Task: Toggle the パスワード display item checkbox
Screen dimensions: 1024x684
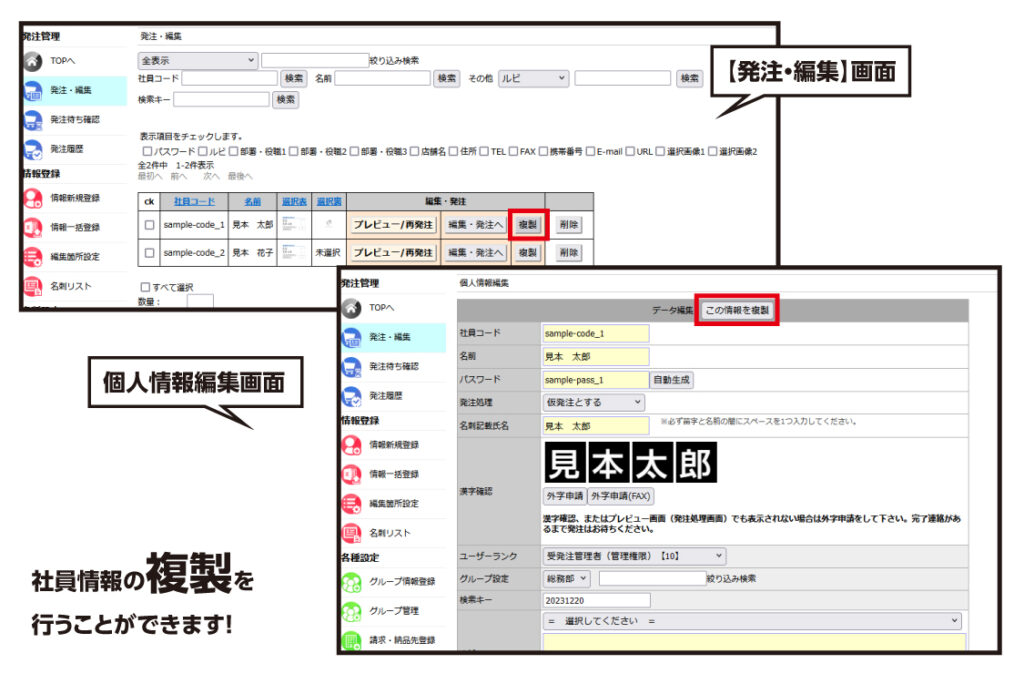Action: point(146,152)
